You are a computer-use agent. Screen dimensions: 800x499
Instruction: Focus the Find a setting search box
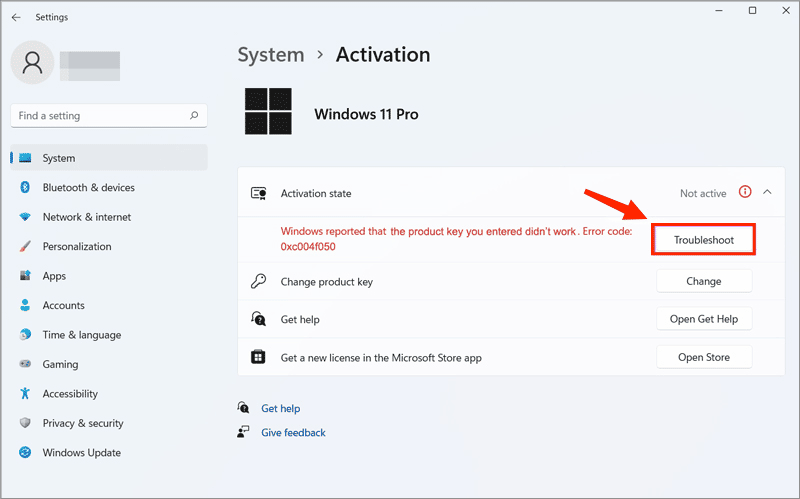click(109, 116)
